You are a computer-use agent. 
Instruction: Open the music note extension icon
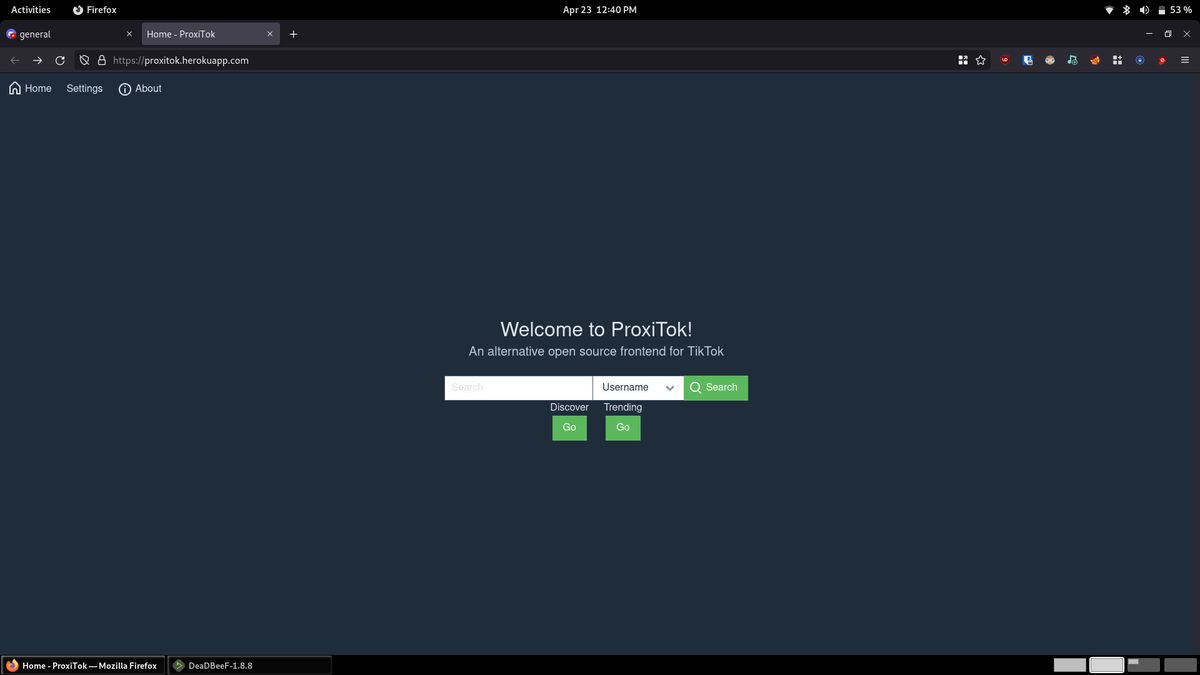pyautogui.click(x=1072, y=60)
